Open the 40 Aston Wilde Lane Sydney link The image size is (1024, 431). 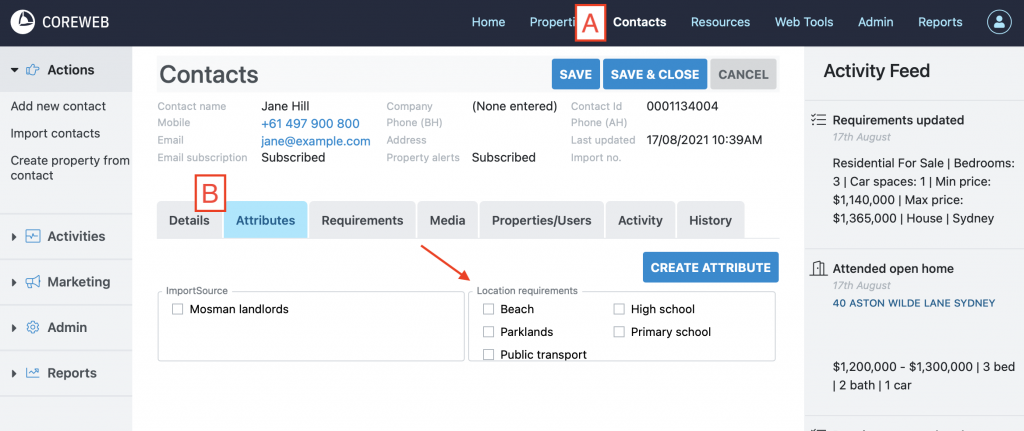point(913,303)
